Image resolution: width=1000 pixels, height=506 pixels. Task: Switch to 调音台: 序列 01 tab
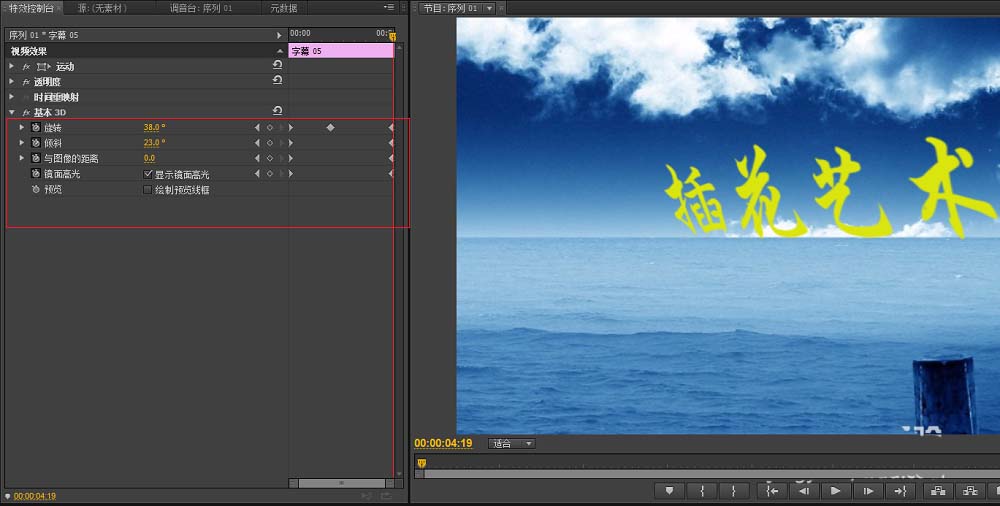click(201, 8)
